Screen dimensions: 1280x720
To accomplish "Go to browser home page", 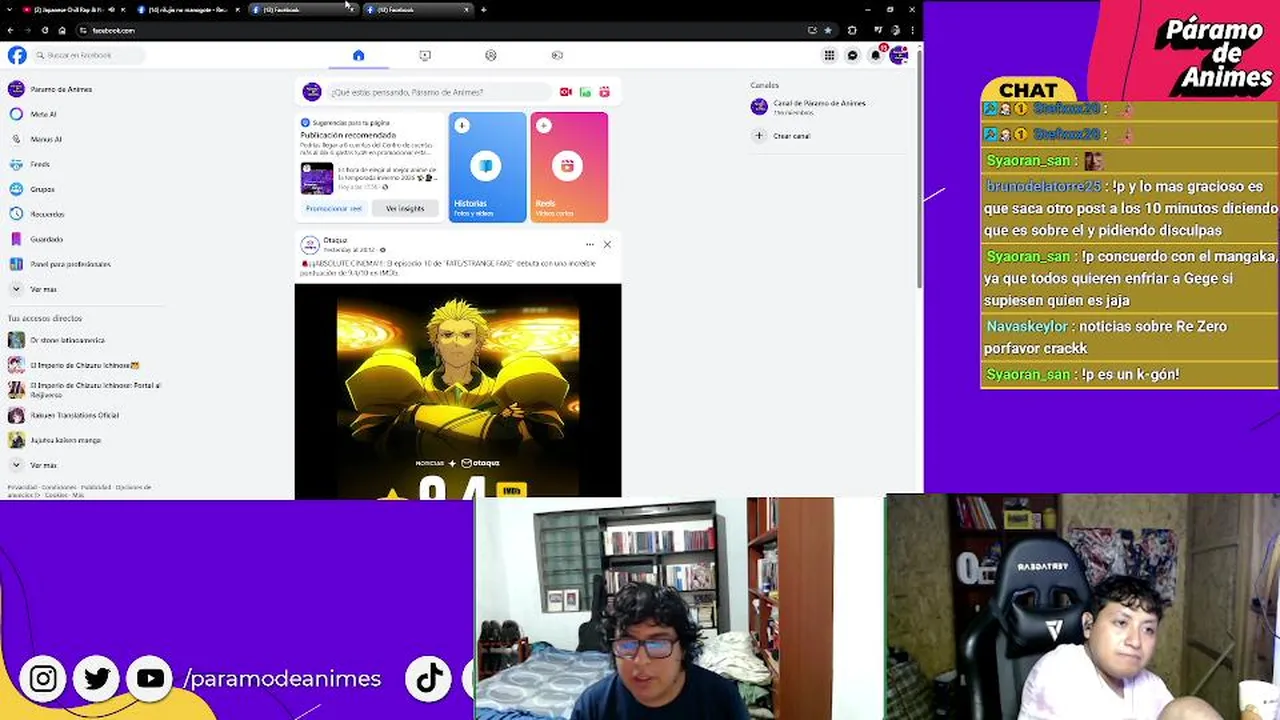I will [x=62, y=30].
